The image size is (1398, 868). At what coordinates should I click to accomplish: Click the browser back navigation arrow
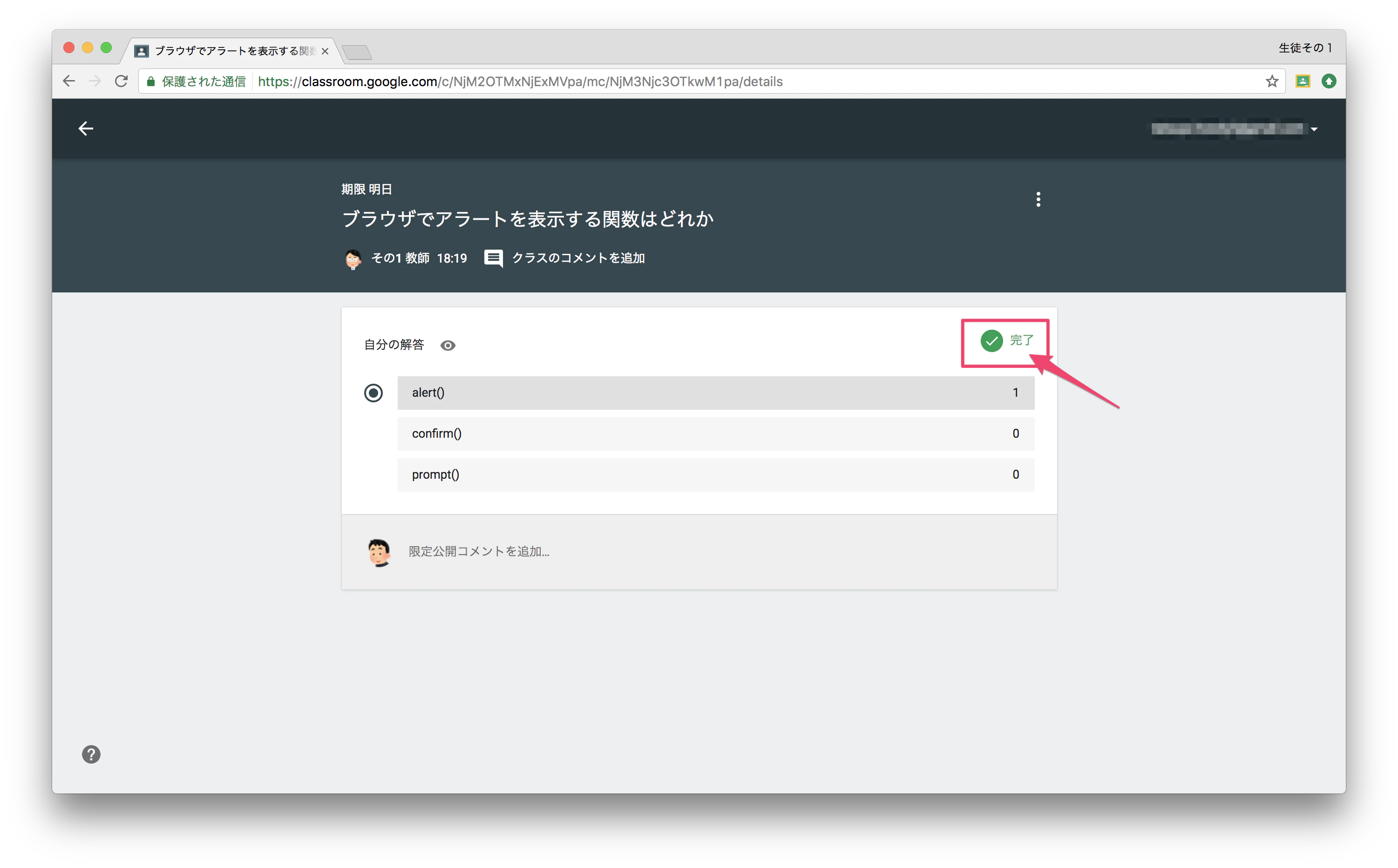(x=69, y=81)
